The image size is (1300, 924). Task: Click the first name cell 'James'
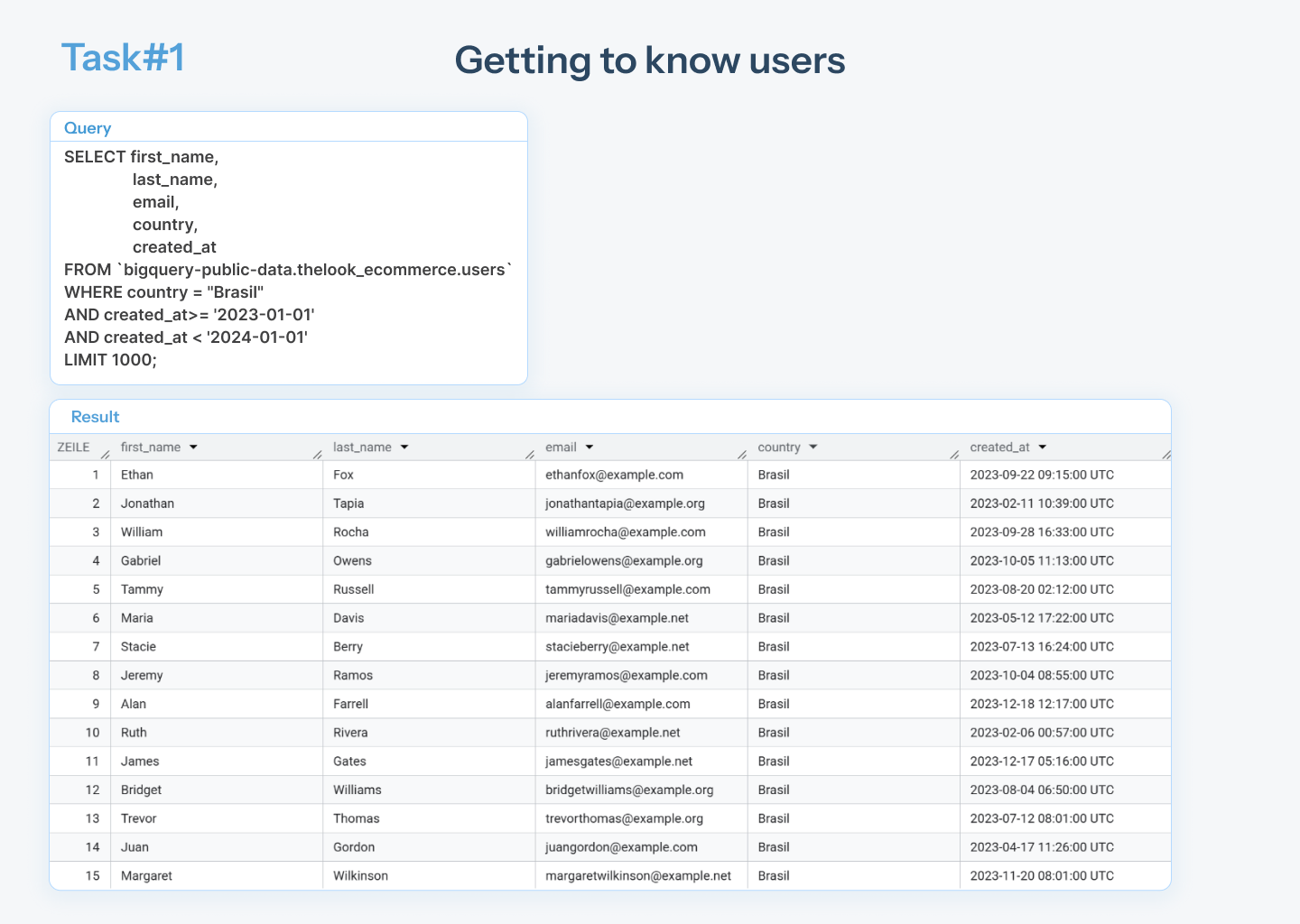pyautogui.click(x=140, y=762)
